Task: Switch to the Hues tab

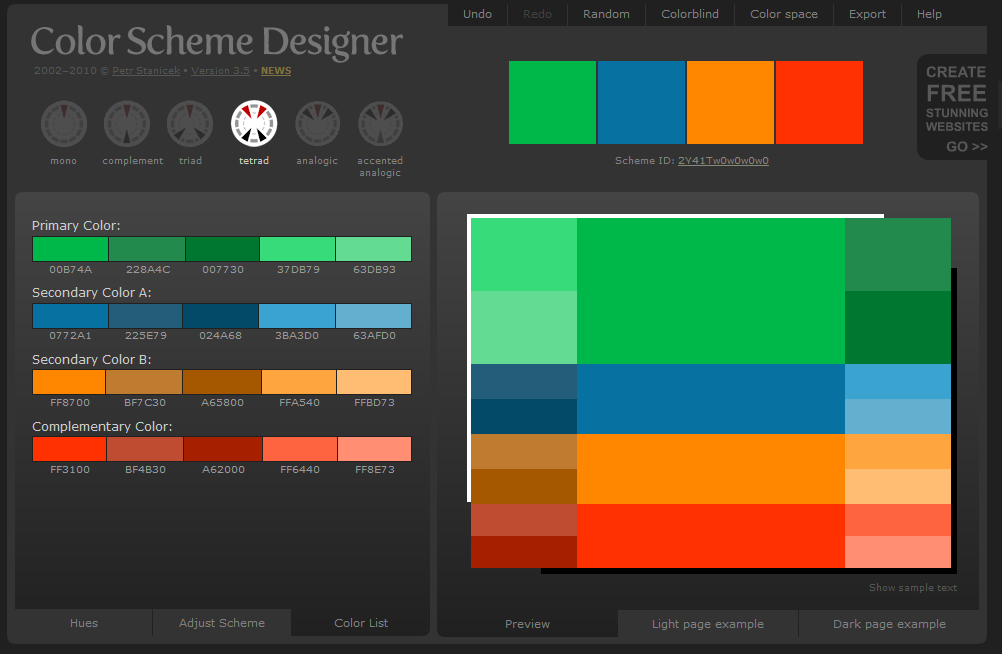Action: coord(84,623)
